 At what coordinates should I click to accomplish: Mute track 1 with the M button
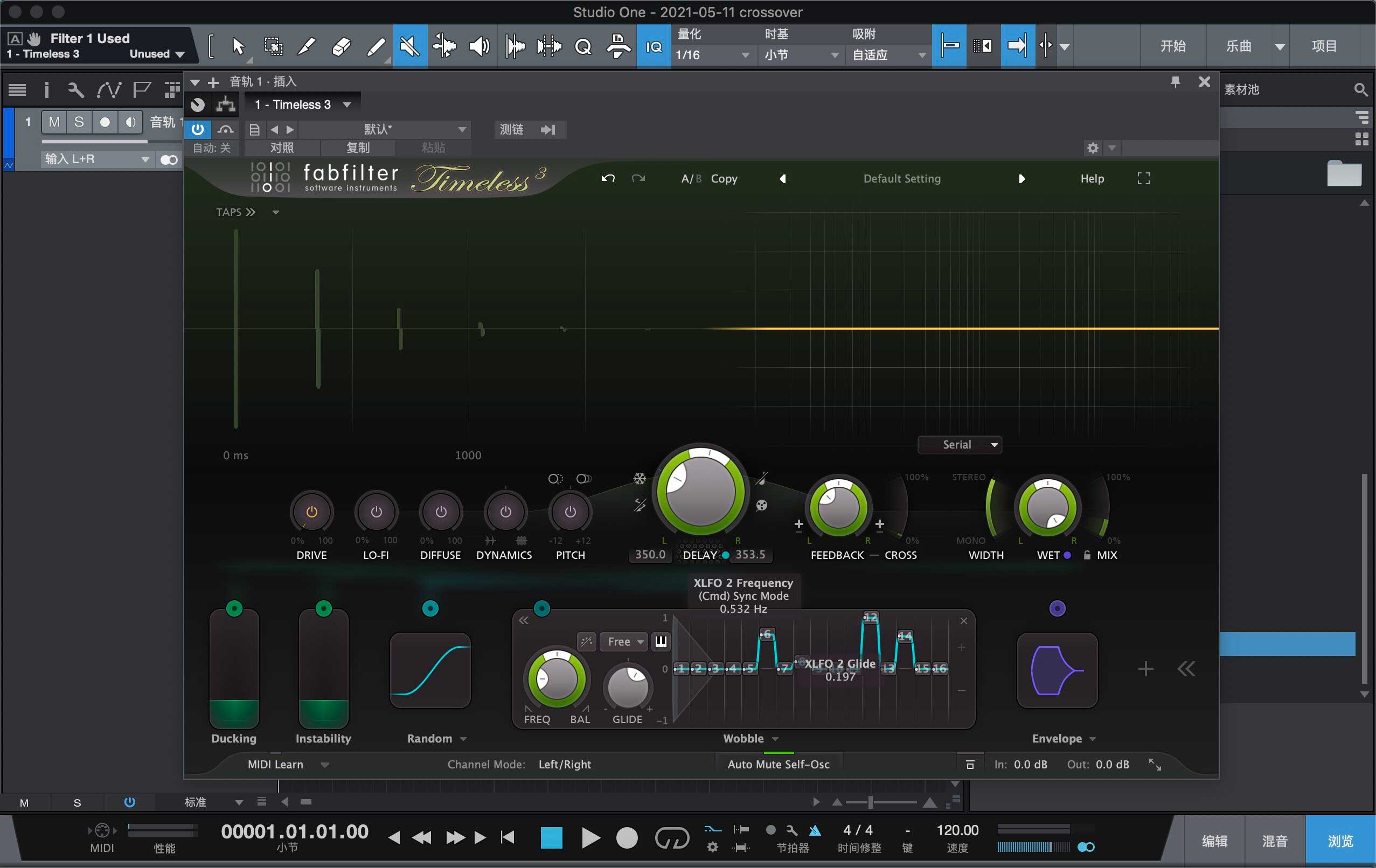coord(54,122)
